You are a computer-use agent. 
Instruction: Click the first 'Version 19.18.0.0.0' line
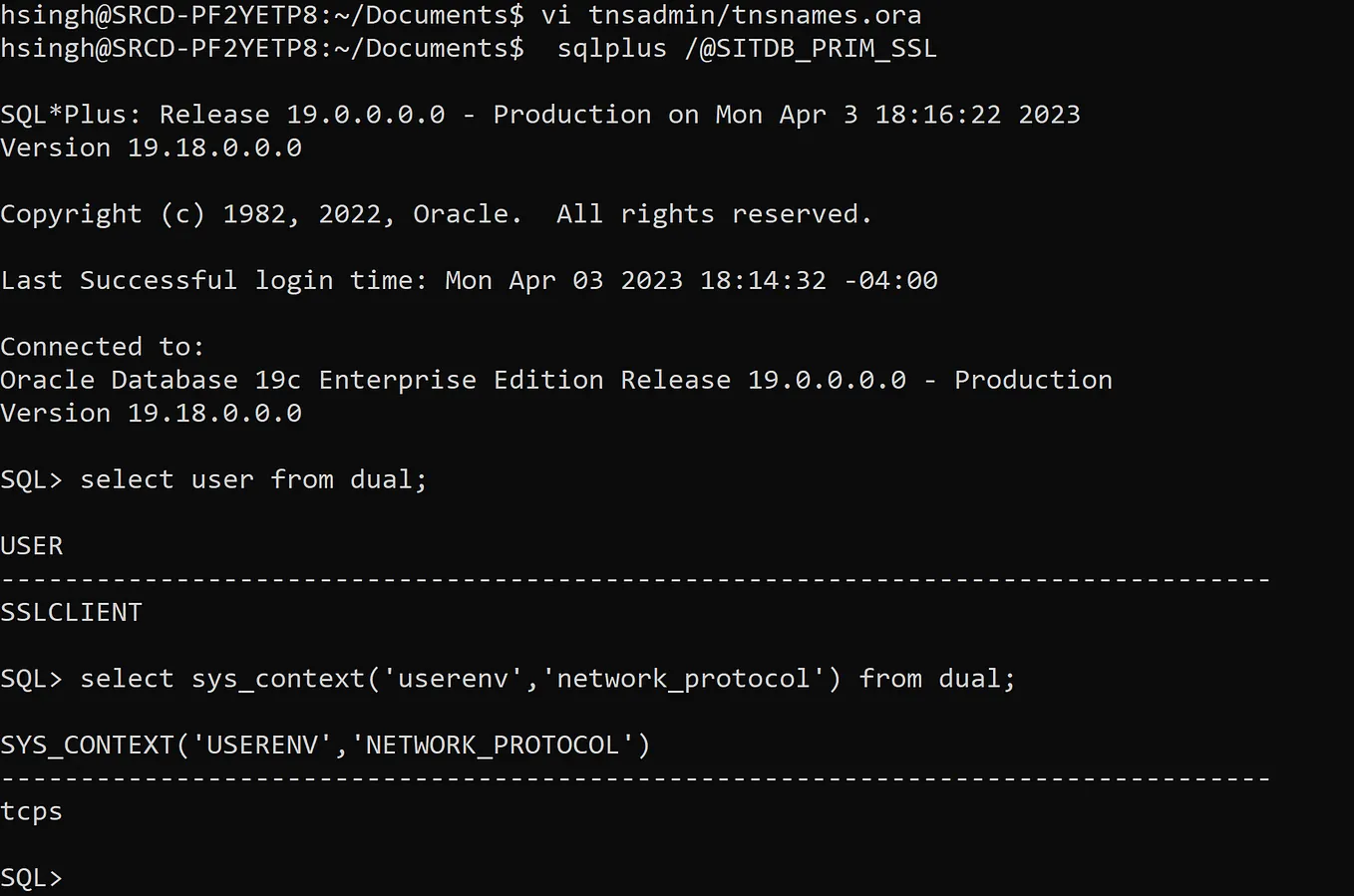151,148
